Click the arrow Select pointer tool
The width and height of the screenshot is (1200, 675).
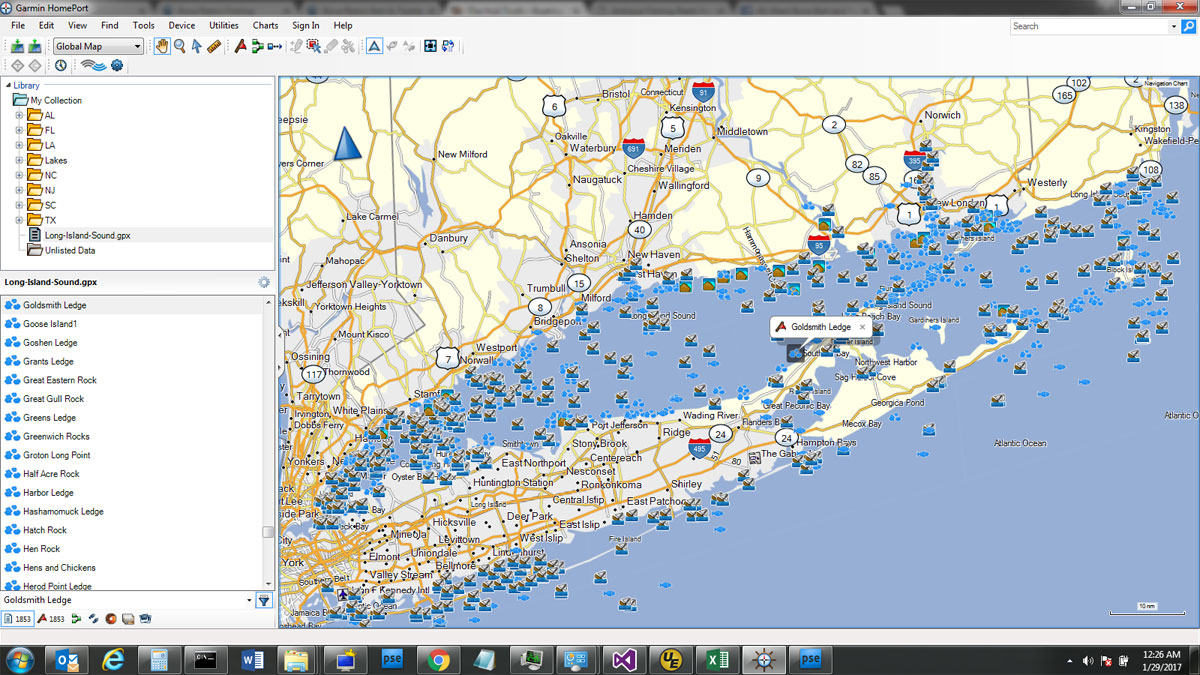point(196,46)
